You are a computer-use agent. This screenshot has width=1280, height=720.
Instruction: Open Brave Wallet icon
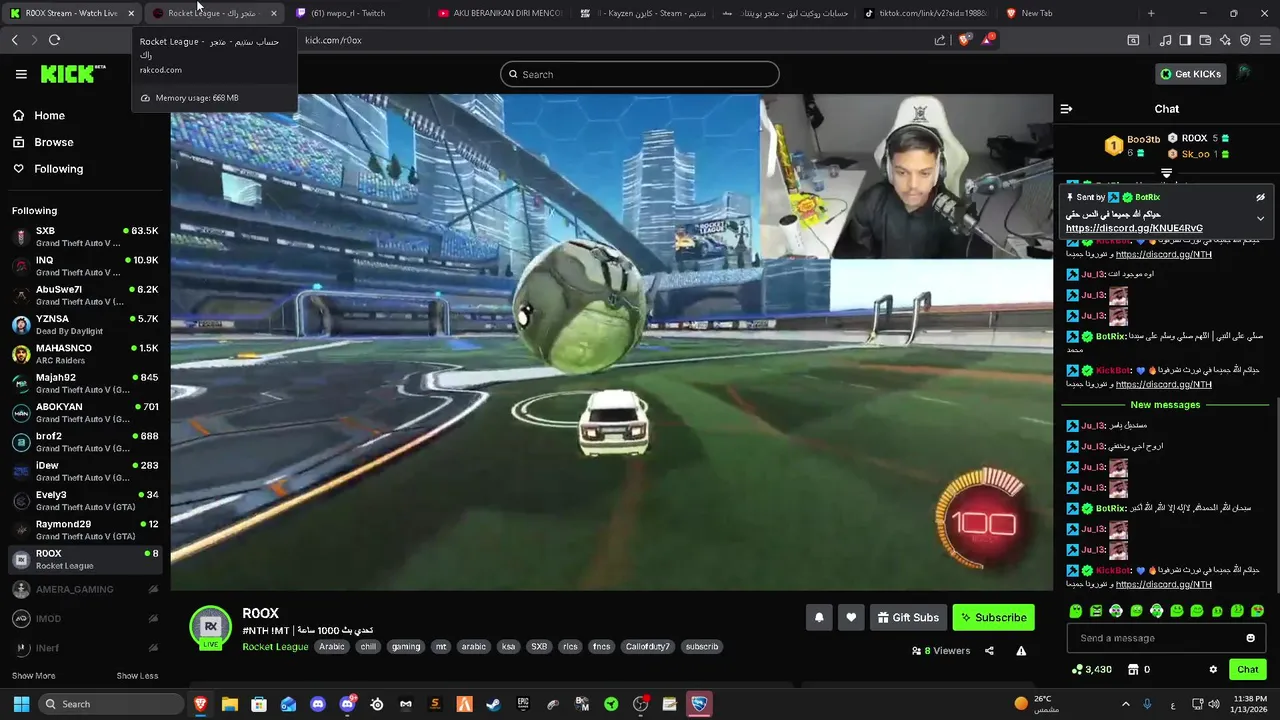point(1205,40)
